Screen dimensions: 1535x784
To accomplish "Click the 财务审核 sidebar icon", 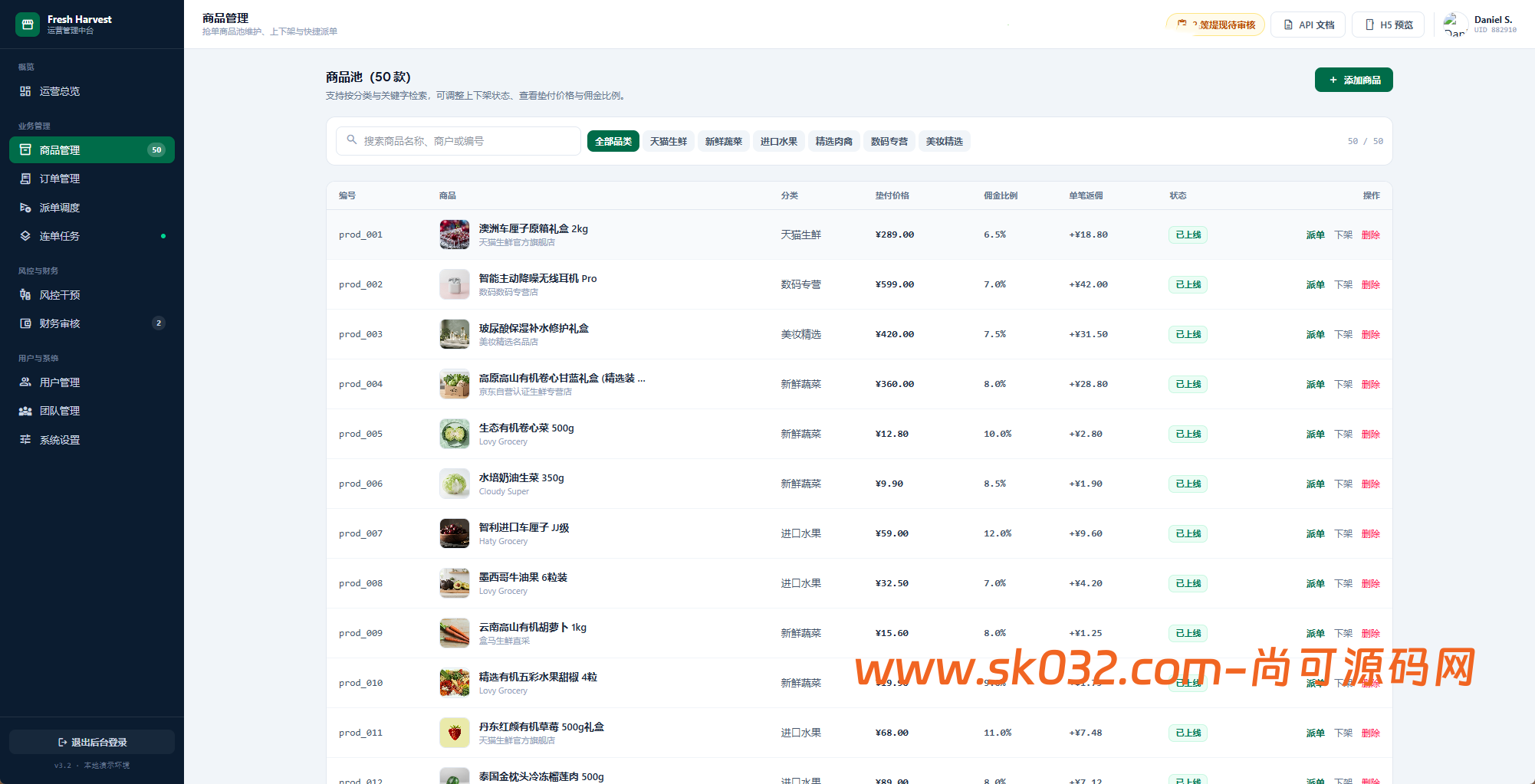I will [25, 323].
